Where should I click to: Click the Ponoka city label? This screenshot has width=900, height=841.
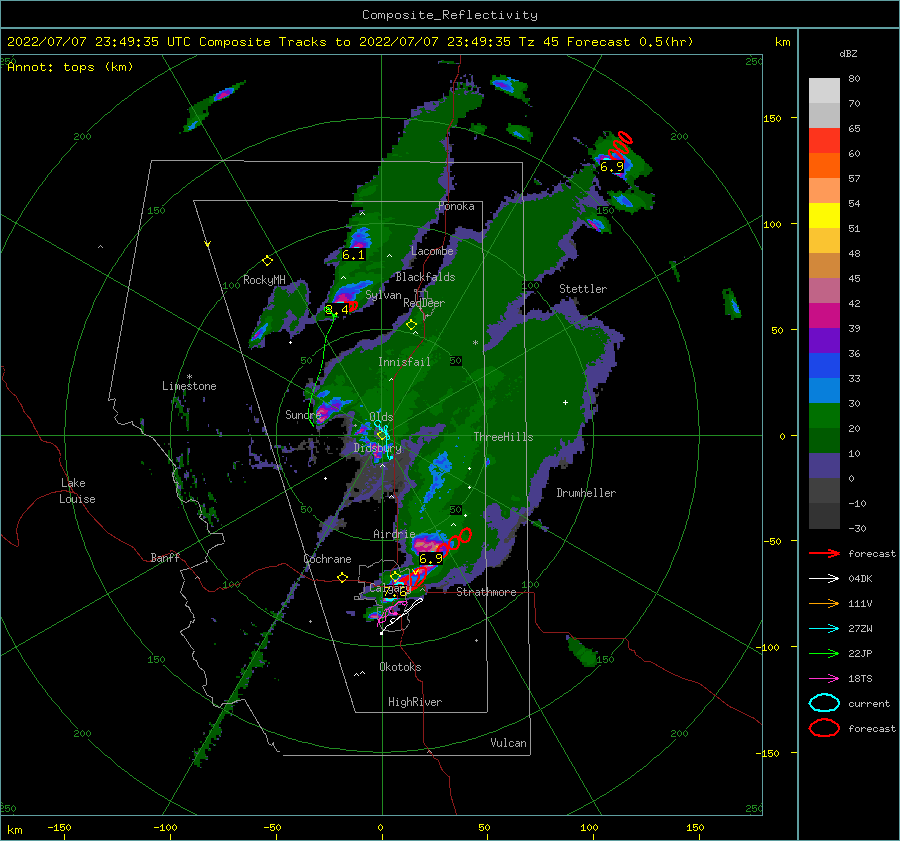[456, 206]
